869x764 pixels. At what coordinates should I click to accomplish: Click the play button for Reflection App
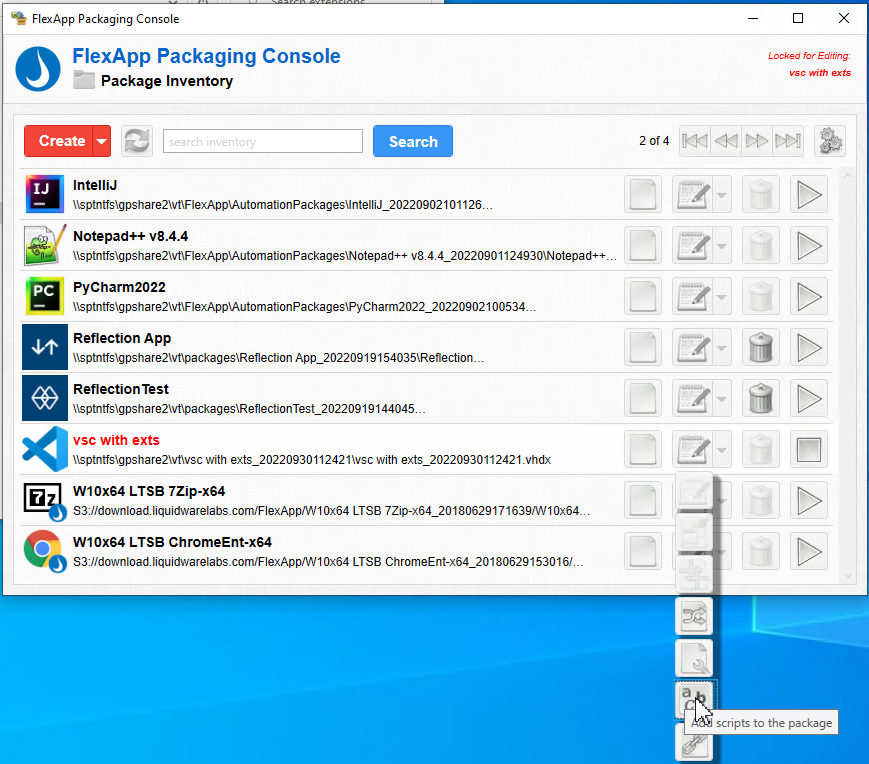(x=809, y=347)
